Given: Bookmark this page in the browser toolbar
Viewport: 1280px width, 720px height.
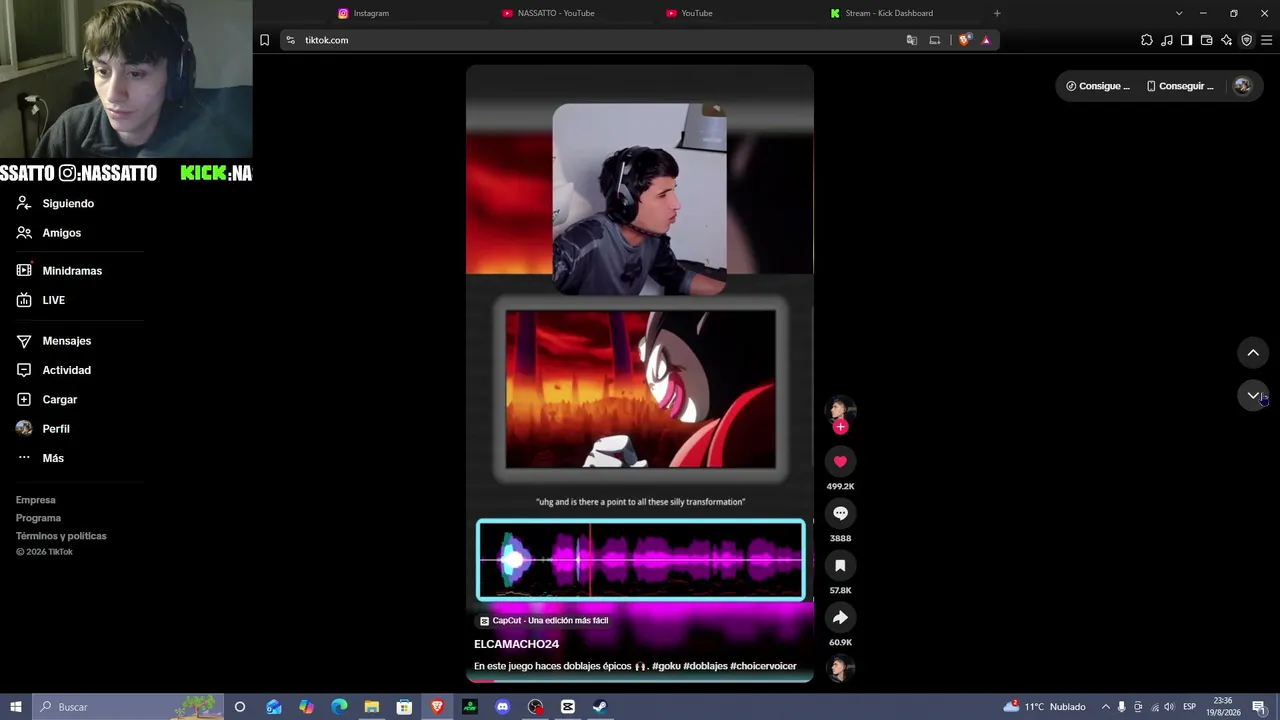Looking at the screenshot, I should tap(264, 40).
